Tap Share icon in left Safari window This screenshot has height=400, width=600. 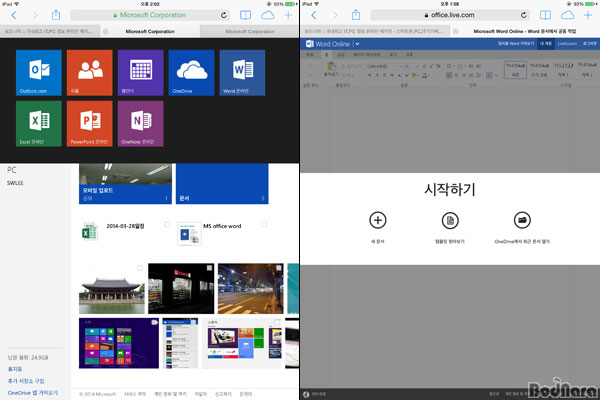56,15
